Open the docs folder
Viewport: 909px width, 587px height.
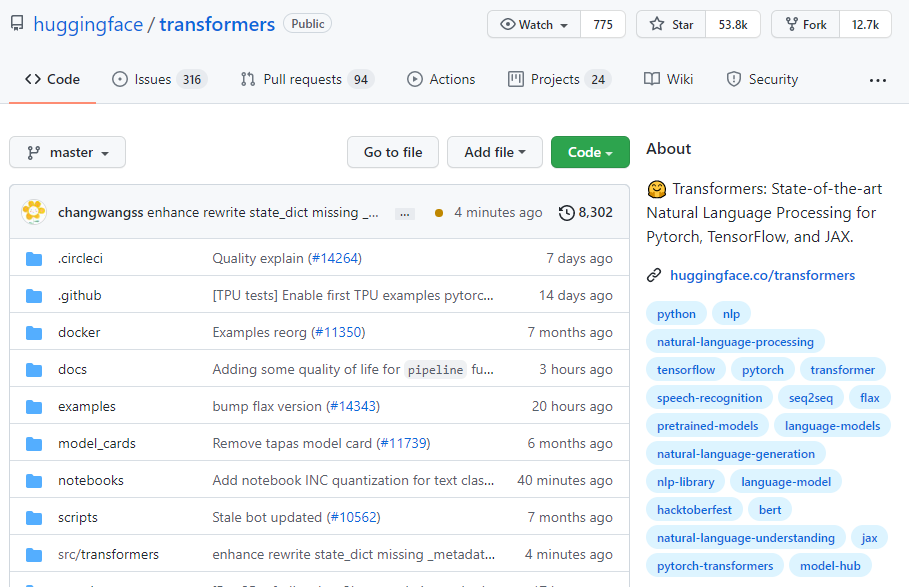[72, 370]
